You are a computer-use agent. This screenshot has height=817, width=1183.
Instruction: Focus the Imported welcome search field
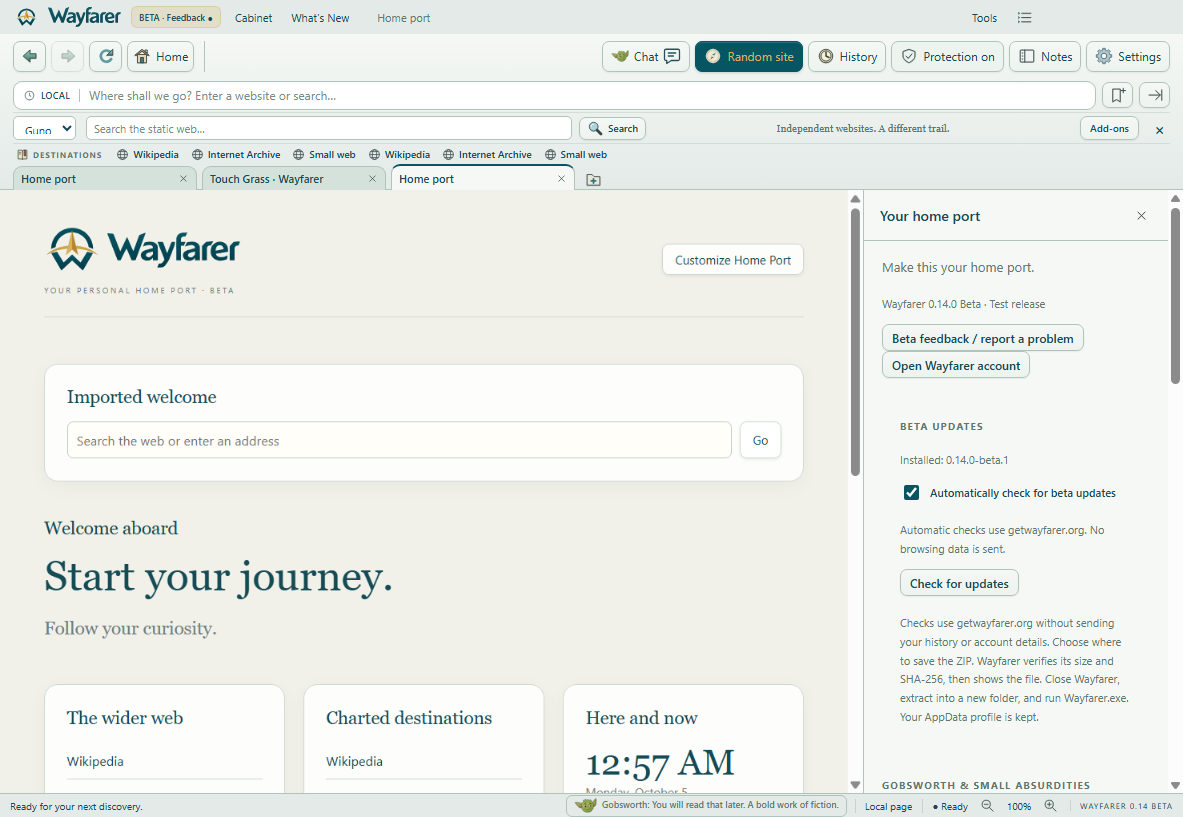(399, 440)
